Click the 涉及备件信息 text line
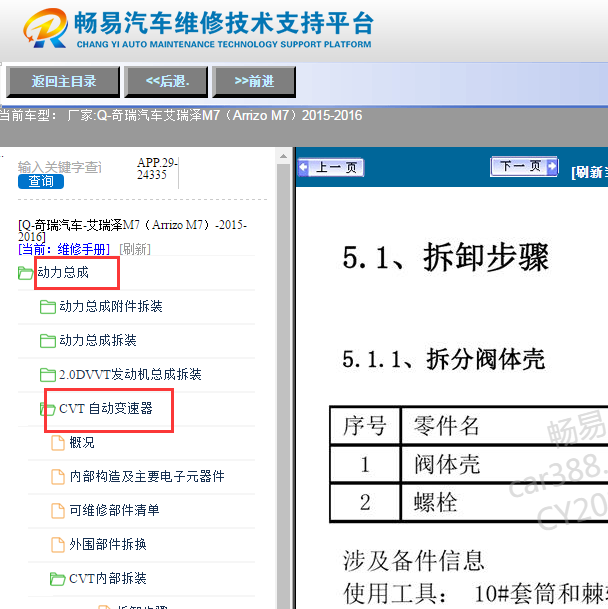 (x=413, y=561)
